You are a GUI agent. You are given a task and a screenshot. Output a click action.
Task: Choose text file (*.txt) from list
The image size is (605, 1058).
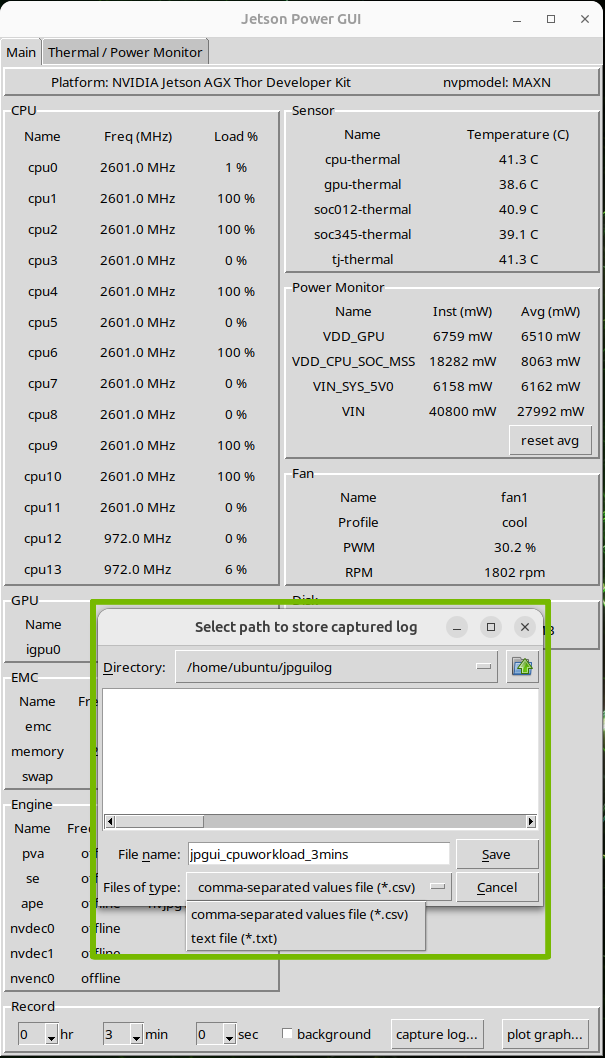pyautogui.click(x=234, y=938)
